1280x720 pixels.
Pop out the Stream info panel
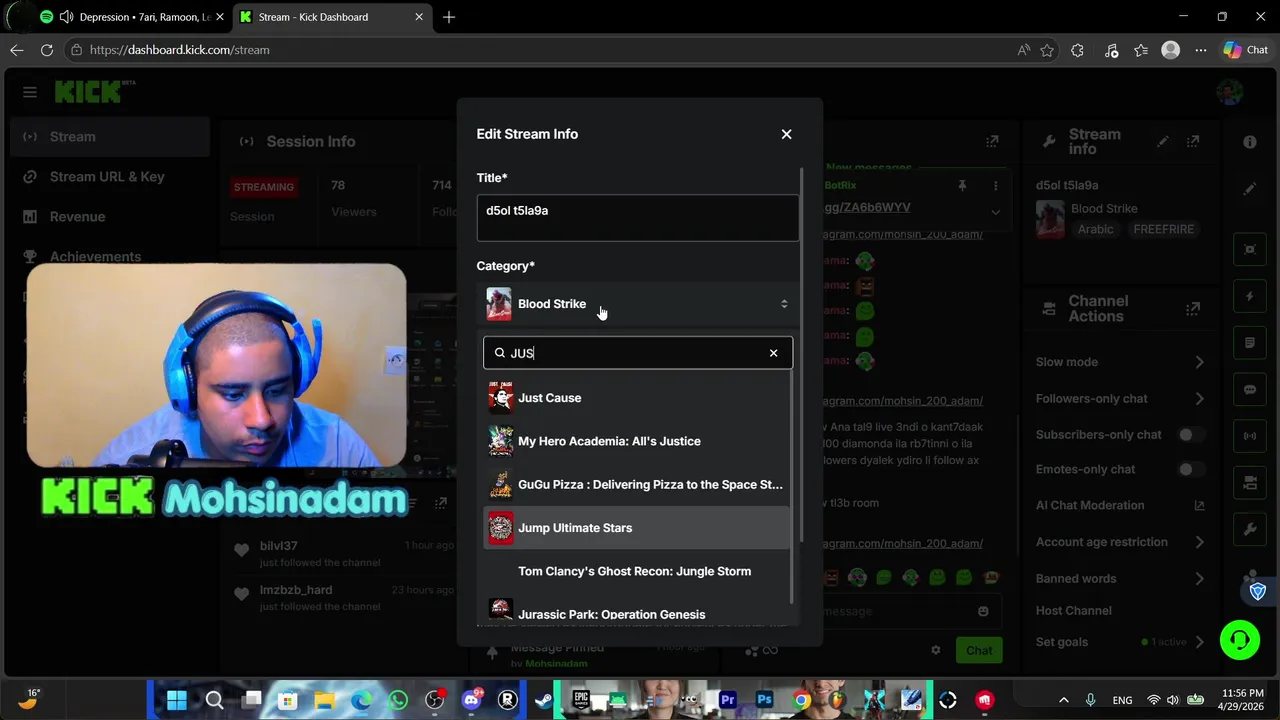[x=1193, y=142]
